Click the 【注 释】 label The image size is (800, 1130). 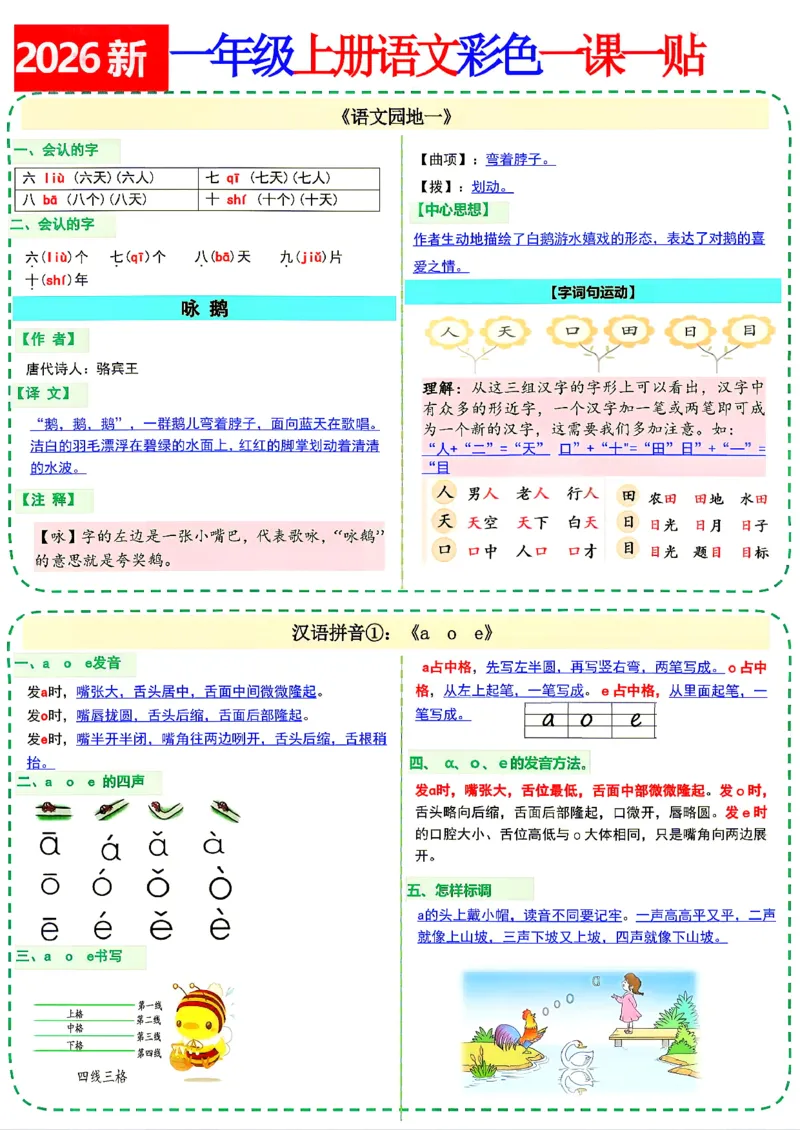pyautogui.click(x=50, y=499)
